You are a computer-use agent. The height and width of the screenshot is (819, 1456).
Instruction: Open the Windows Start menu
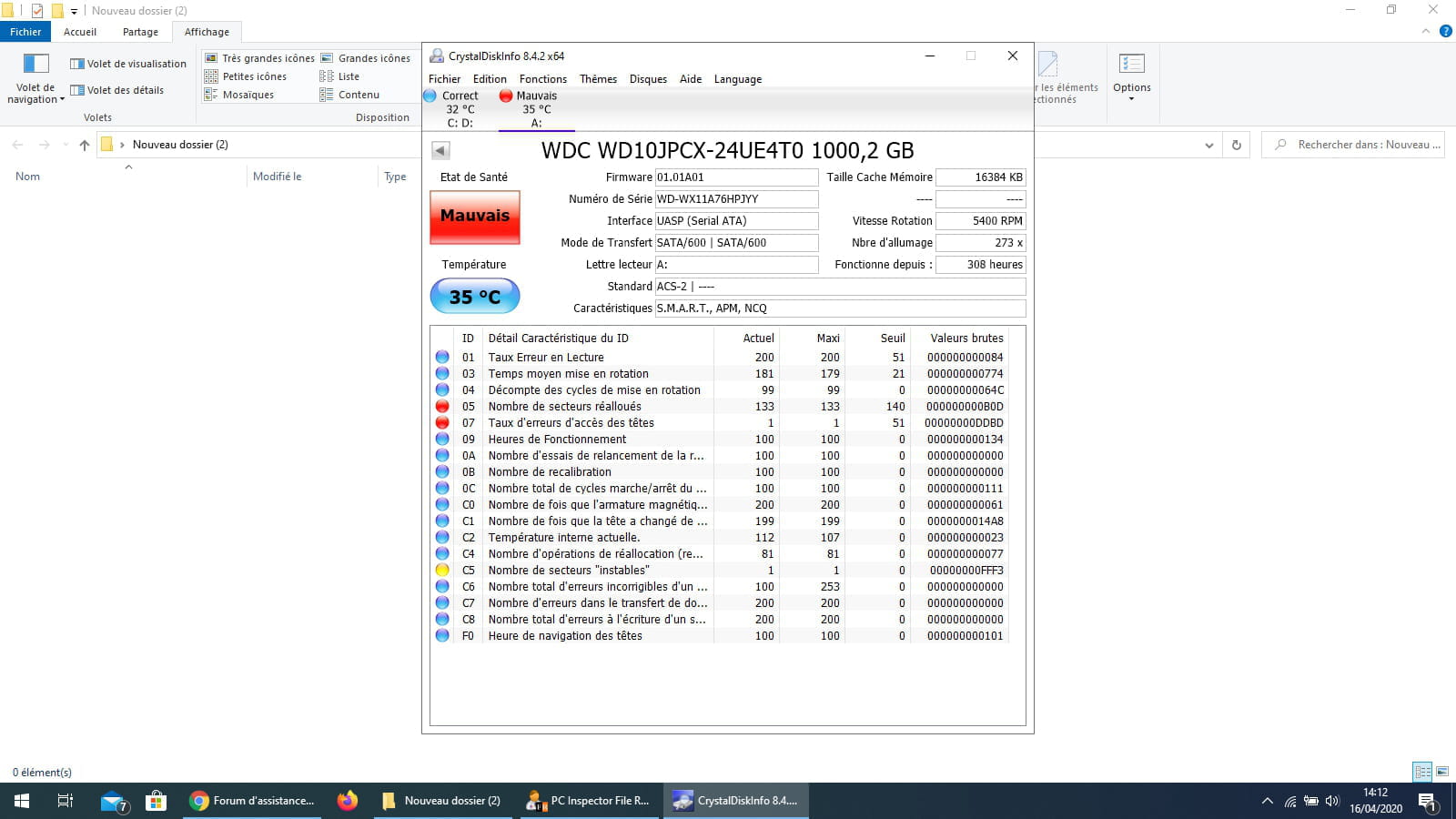pos(22,801)
